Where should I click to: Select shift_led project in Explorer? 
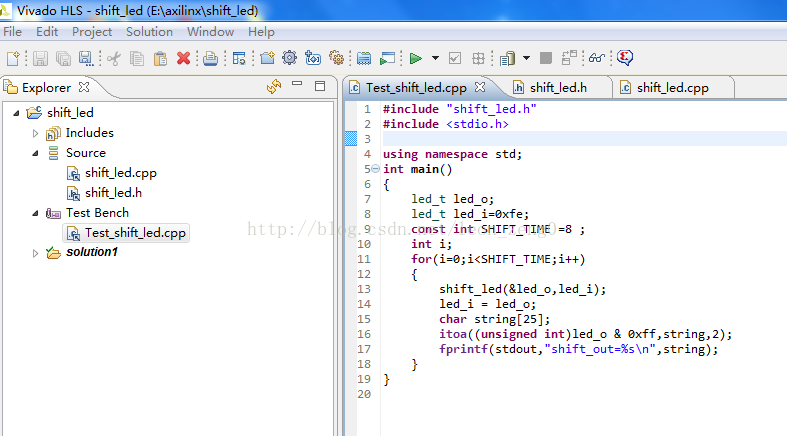70,113
